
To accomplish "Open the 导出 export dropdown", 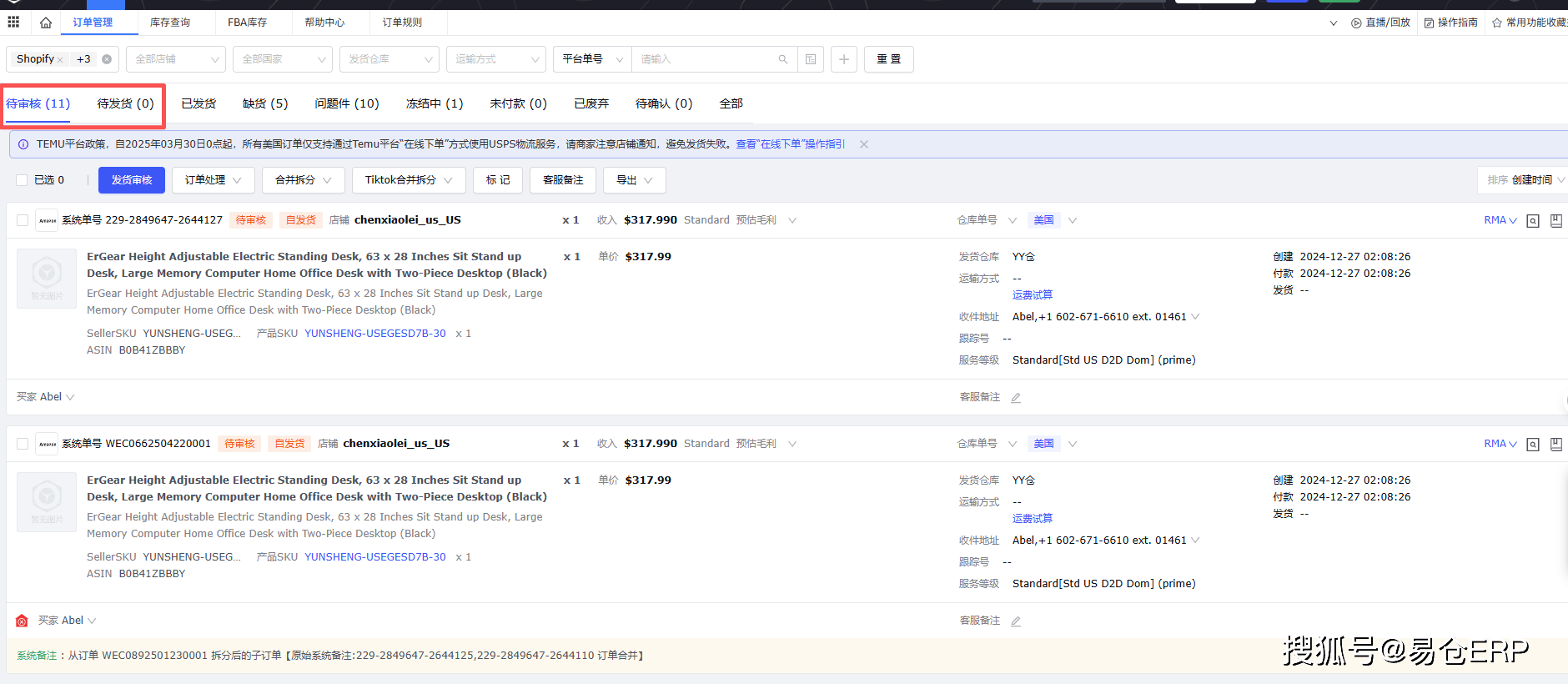I will (x=634, y=180).
